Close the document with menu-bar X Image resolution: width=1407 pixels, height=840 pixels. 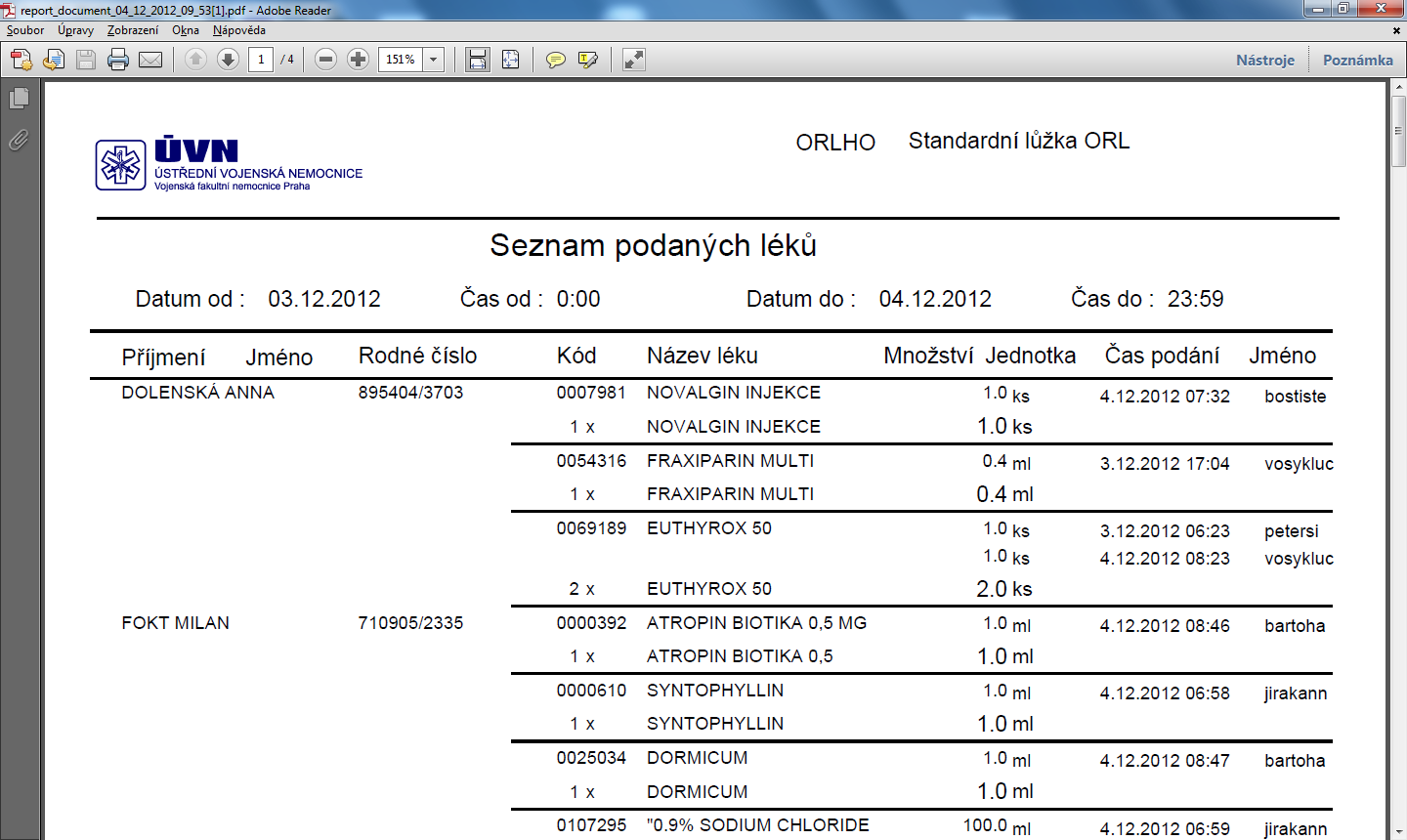[1397, 31]
